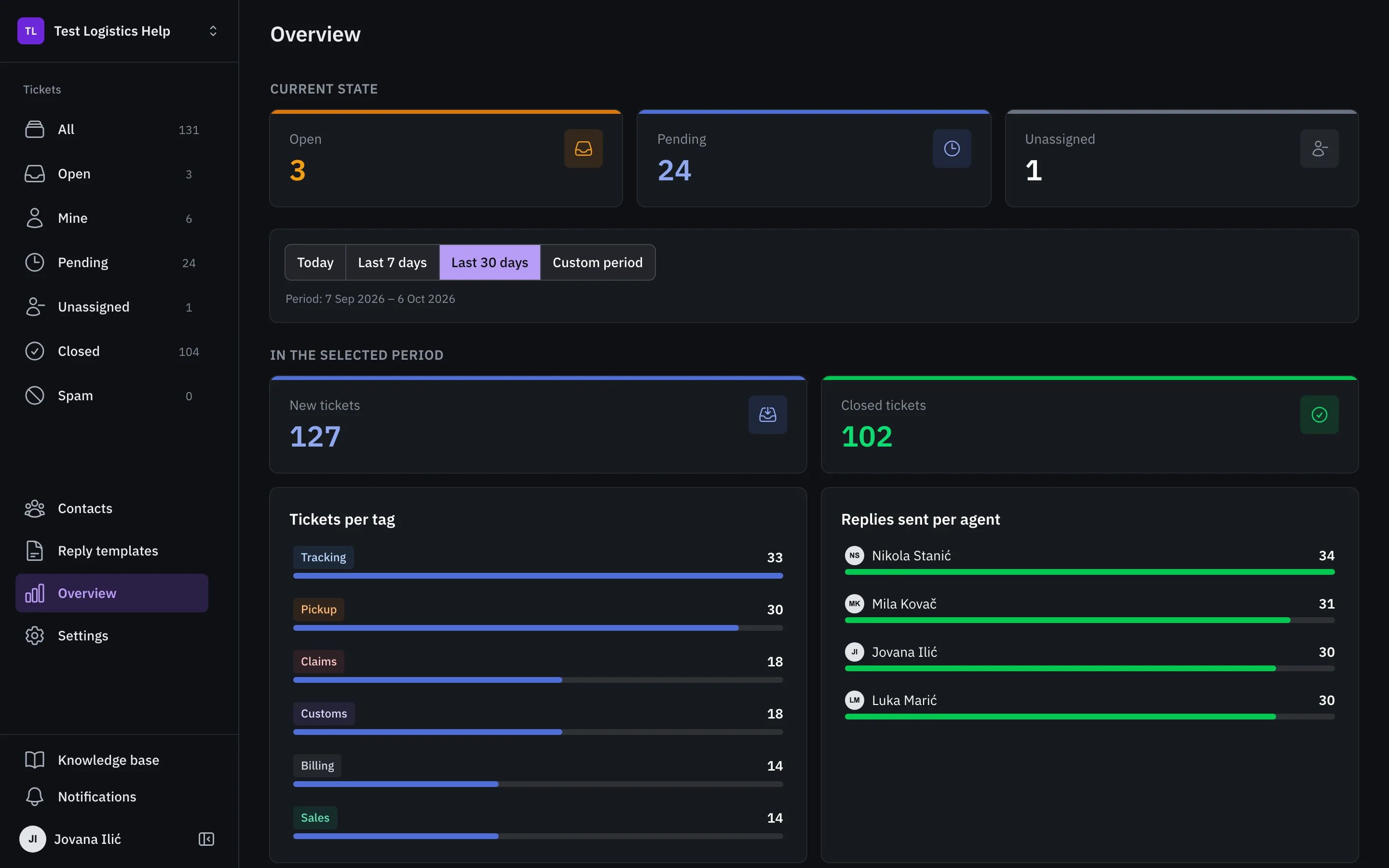The height and width of the screenshot is (868, 1389).
Task: Open Pending tickets clock icon in sidebar
Action: coord(34,262)
